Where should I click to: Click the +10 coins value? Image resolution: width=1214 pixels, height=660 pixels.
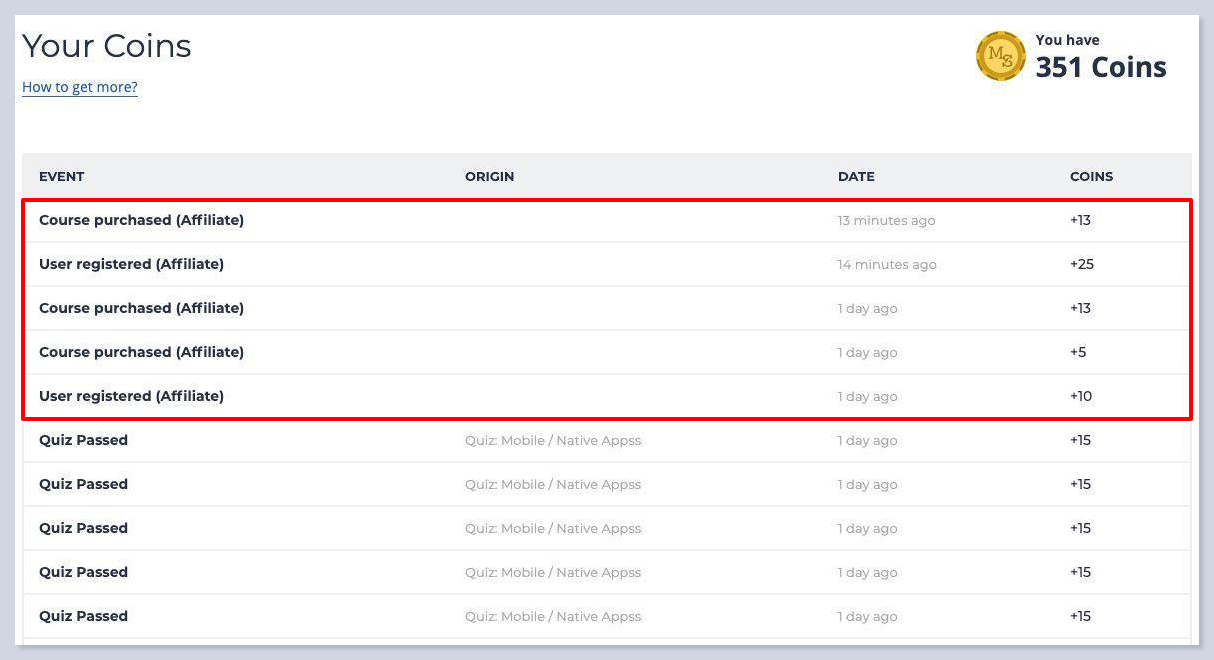[1081, 397]
